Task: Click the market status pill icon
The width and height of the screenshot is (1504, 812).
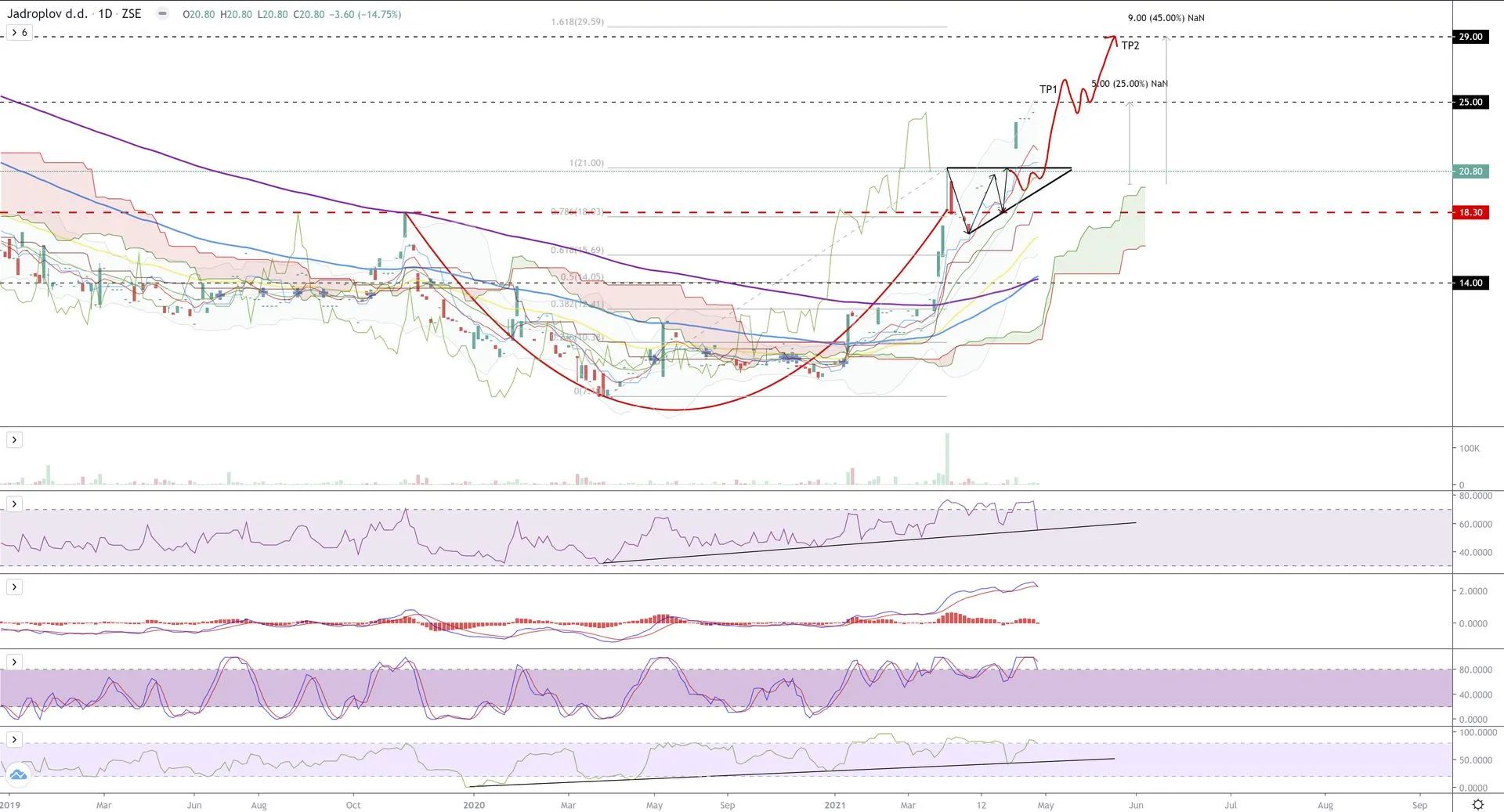Action: coord(162,14)
